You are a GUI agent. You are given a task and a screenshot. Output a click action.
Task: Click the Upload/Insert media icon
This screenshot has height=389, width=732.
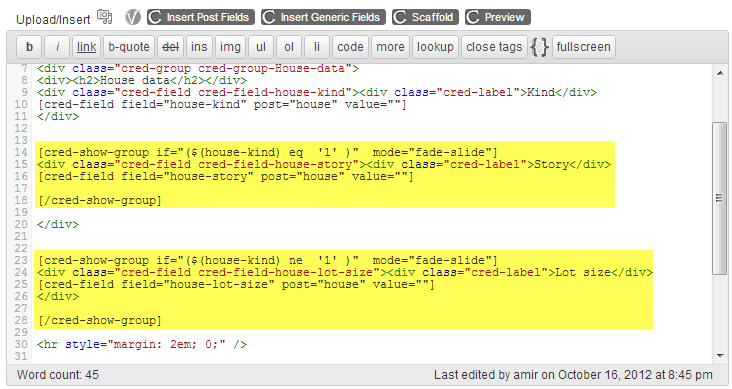tap(105, 17)
